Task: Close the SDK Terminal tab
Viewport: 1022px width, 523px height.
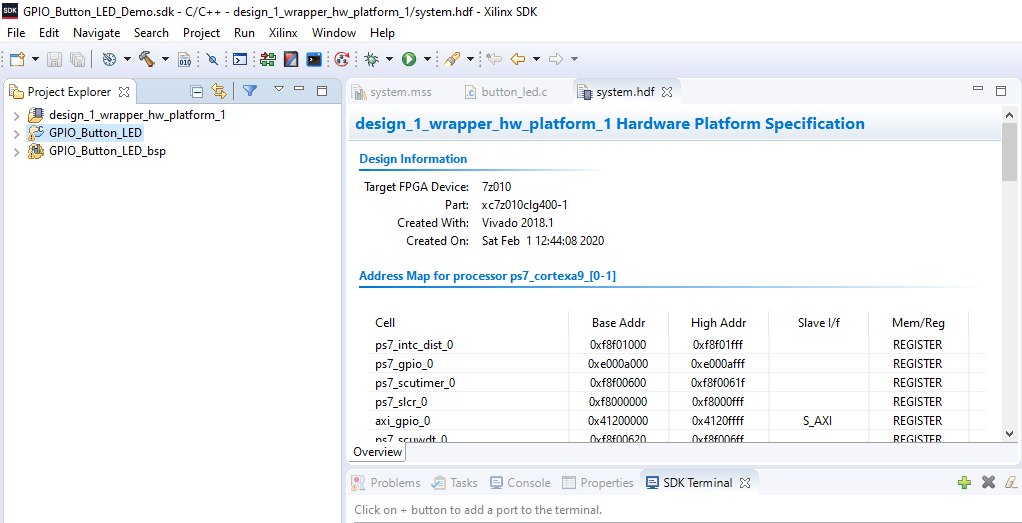Action: point(746,483)
